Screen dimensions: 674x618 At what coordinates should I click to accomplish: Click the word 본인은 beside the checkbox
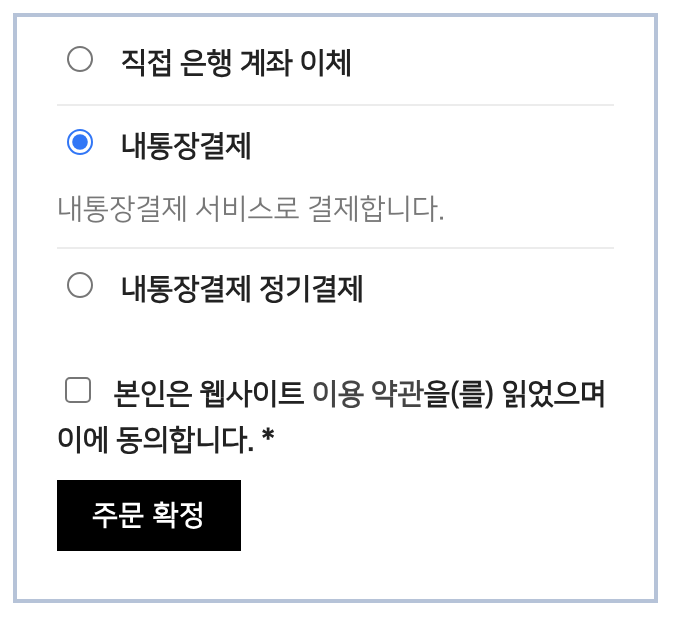[x=152, y=394]
